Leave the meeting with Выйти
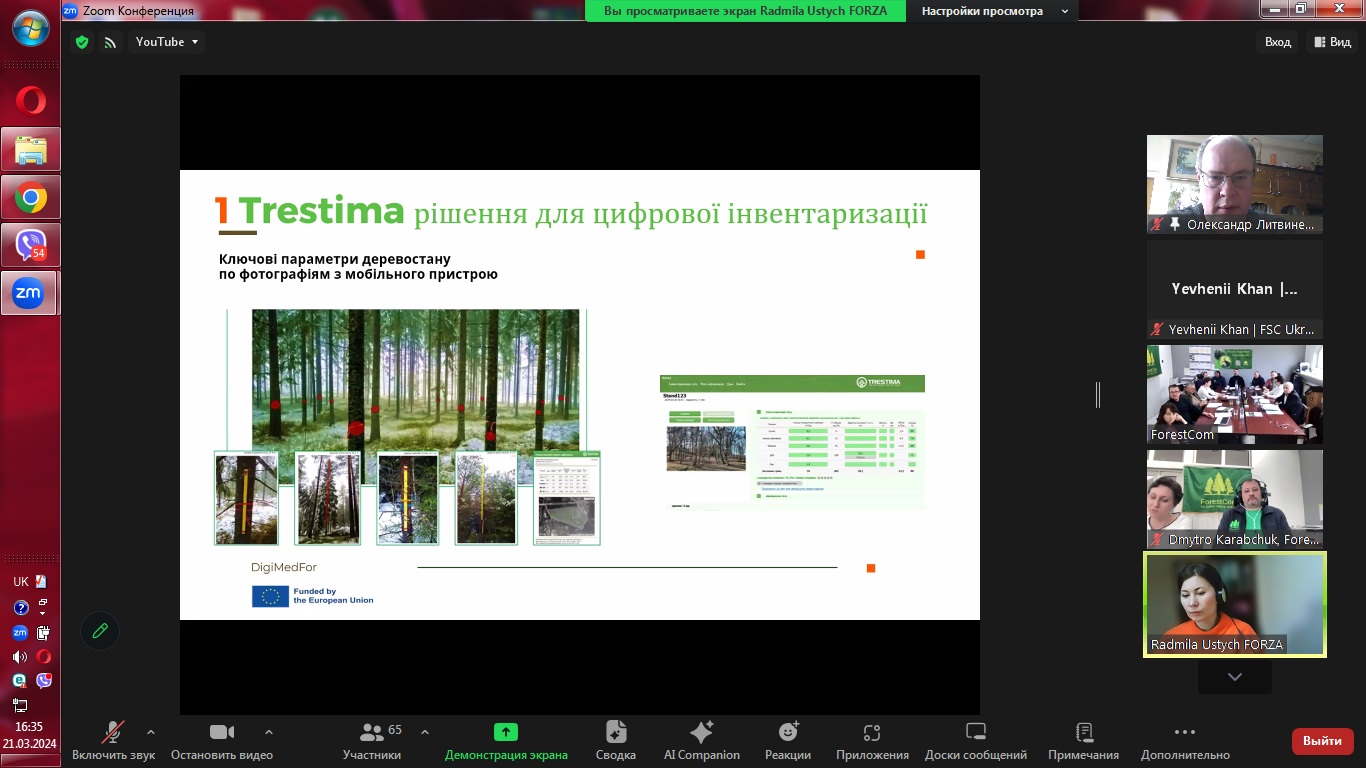The width and height of the screenshot is (1366, 768). (x=1323, y=741)
